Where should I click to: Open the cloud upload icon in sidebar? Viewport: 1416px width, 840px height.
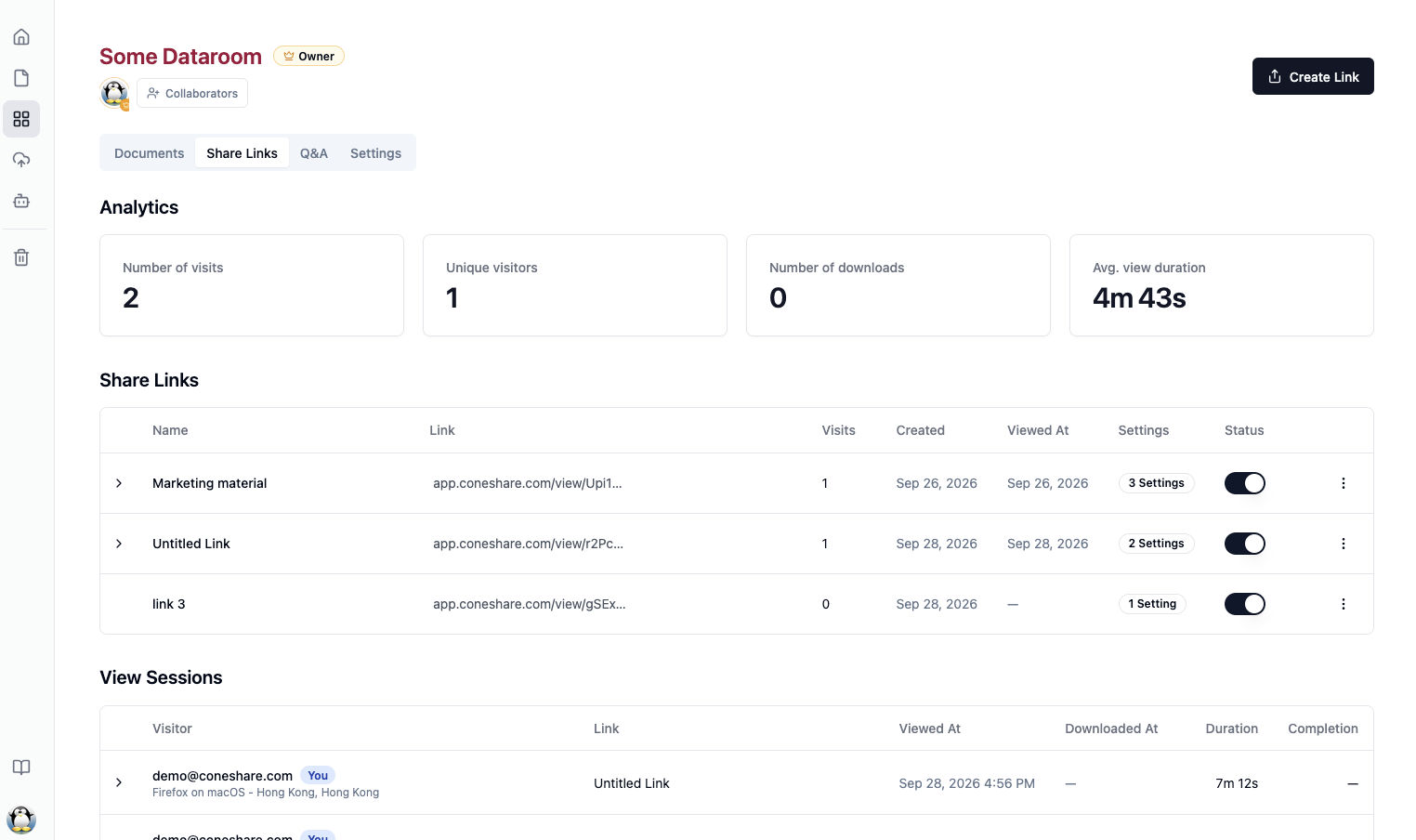coord(21,160)
